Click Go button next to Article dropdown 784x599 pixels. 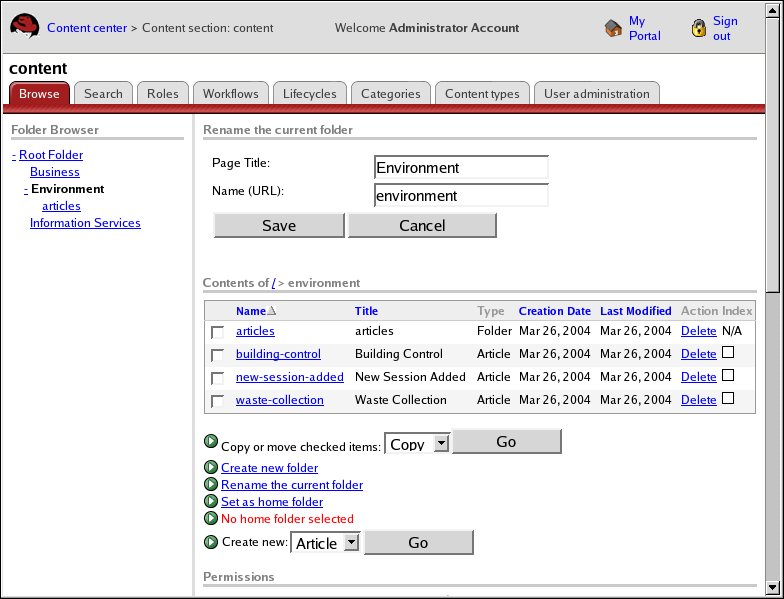[418, 542]
